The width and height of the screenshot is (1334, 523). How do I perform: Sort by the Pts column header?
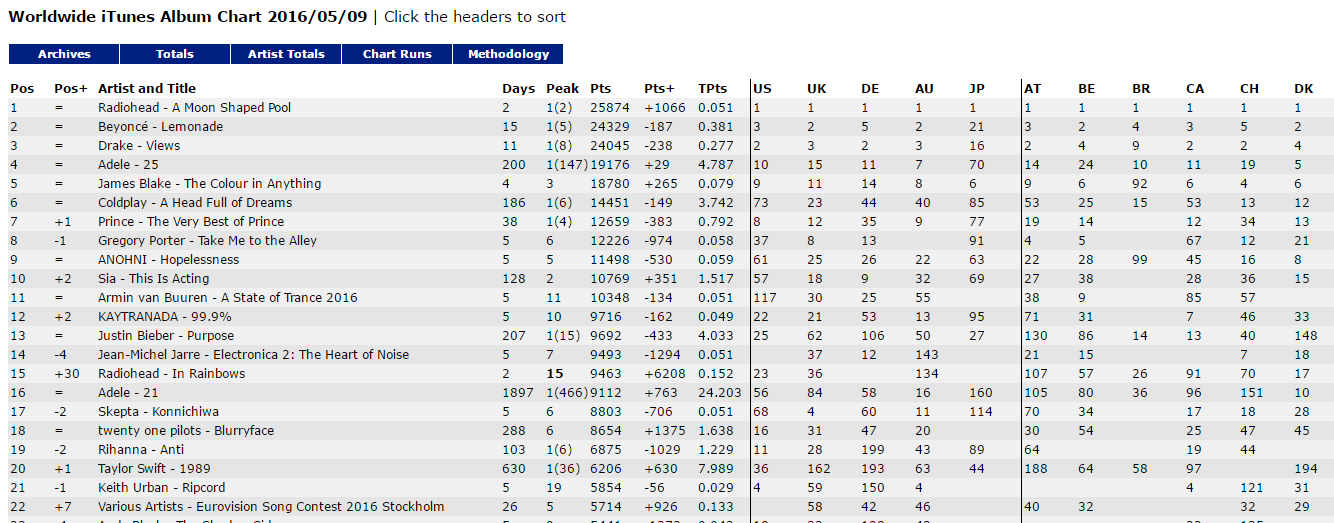click(601, 89)
